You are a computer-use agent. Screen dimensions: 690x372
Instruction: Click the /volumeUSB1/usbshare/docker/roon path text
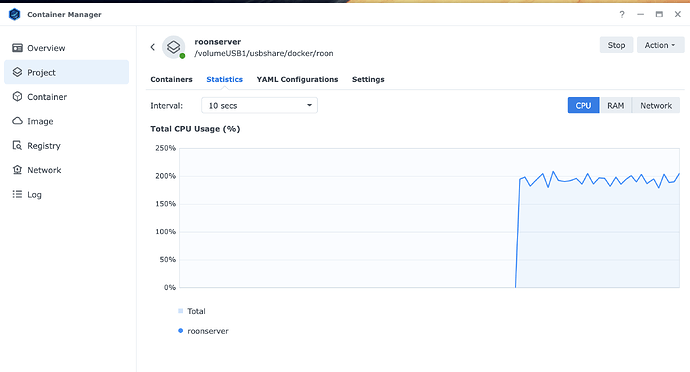[x=264, y=53]
